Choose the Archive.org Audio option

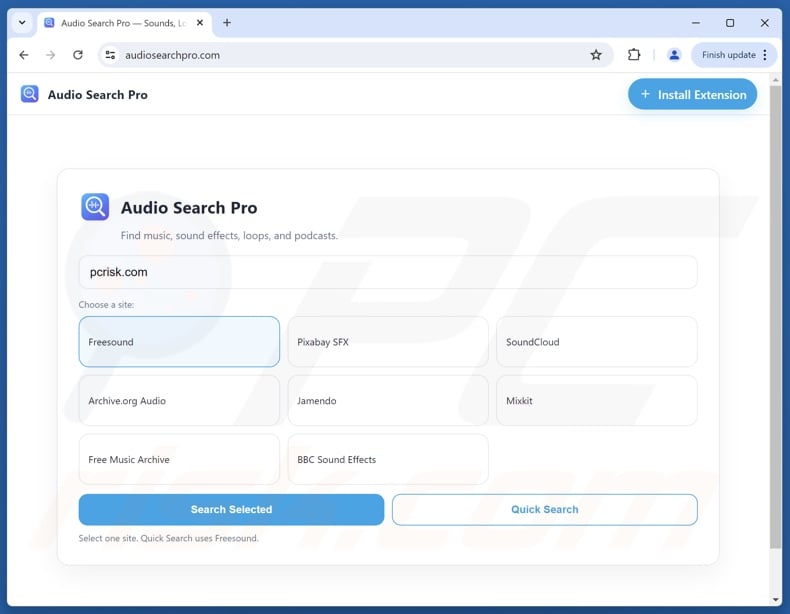point(179,400)
